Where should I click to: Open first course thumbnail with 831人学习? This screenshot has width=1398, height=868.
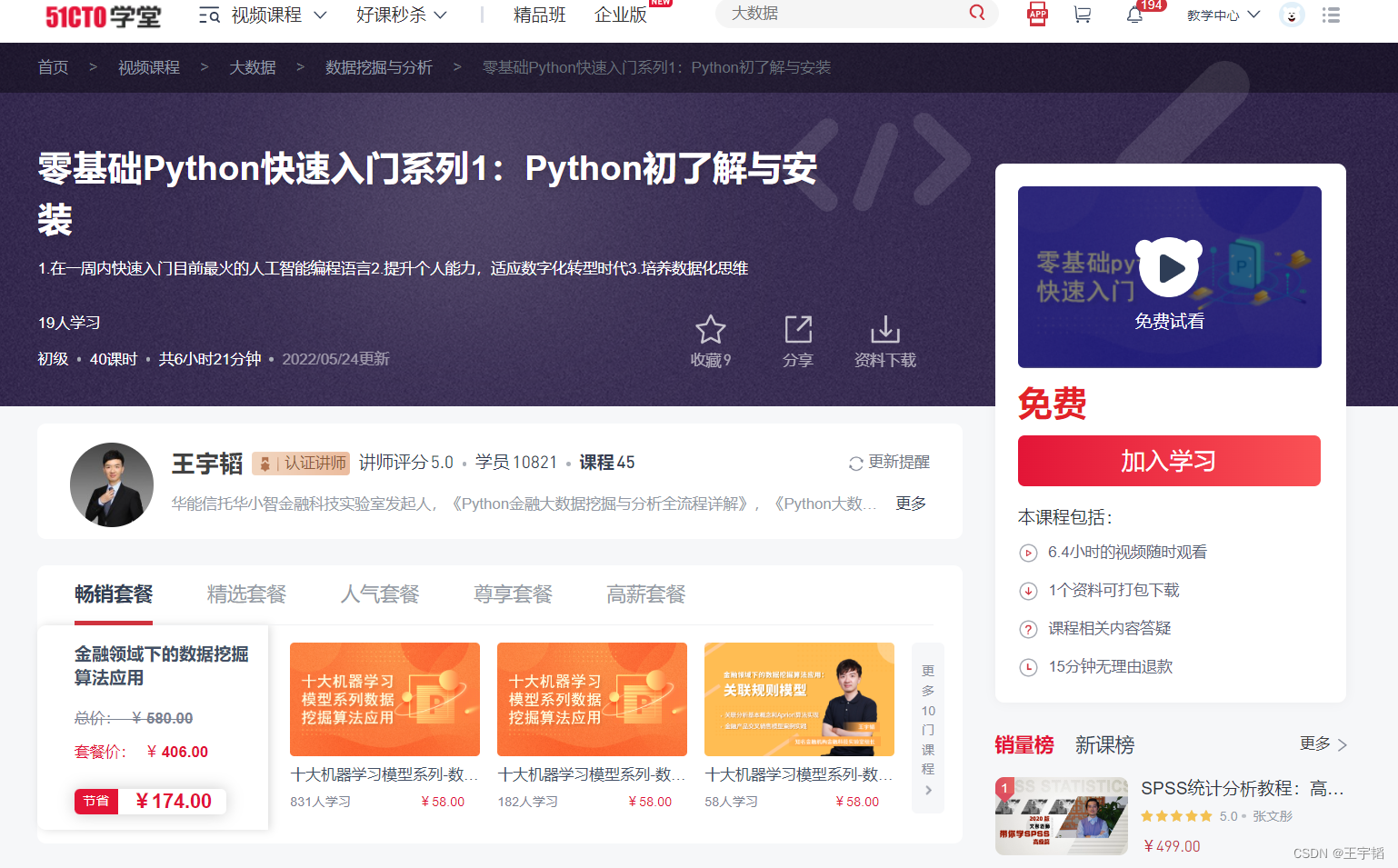coord(384,699)
